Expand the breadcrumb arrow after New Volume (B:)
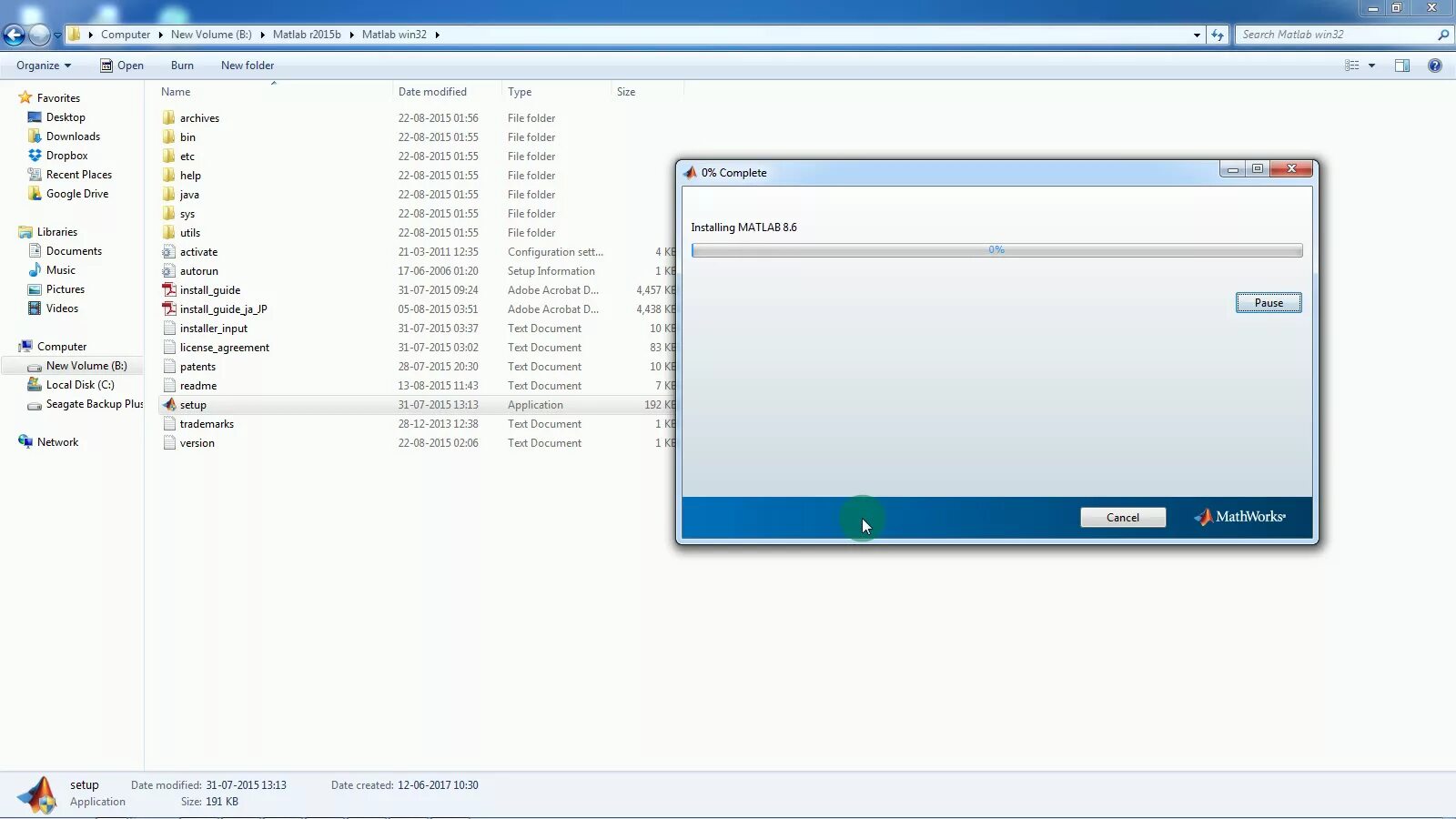 point(262,35)
